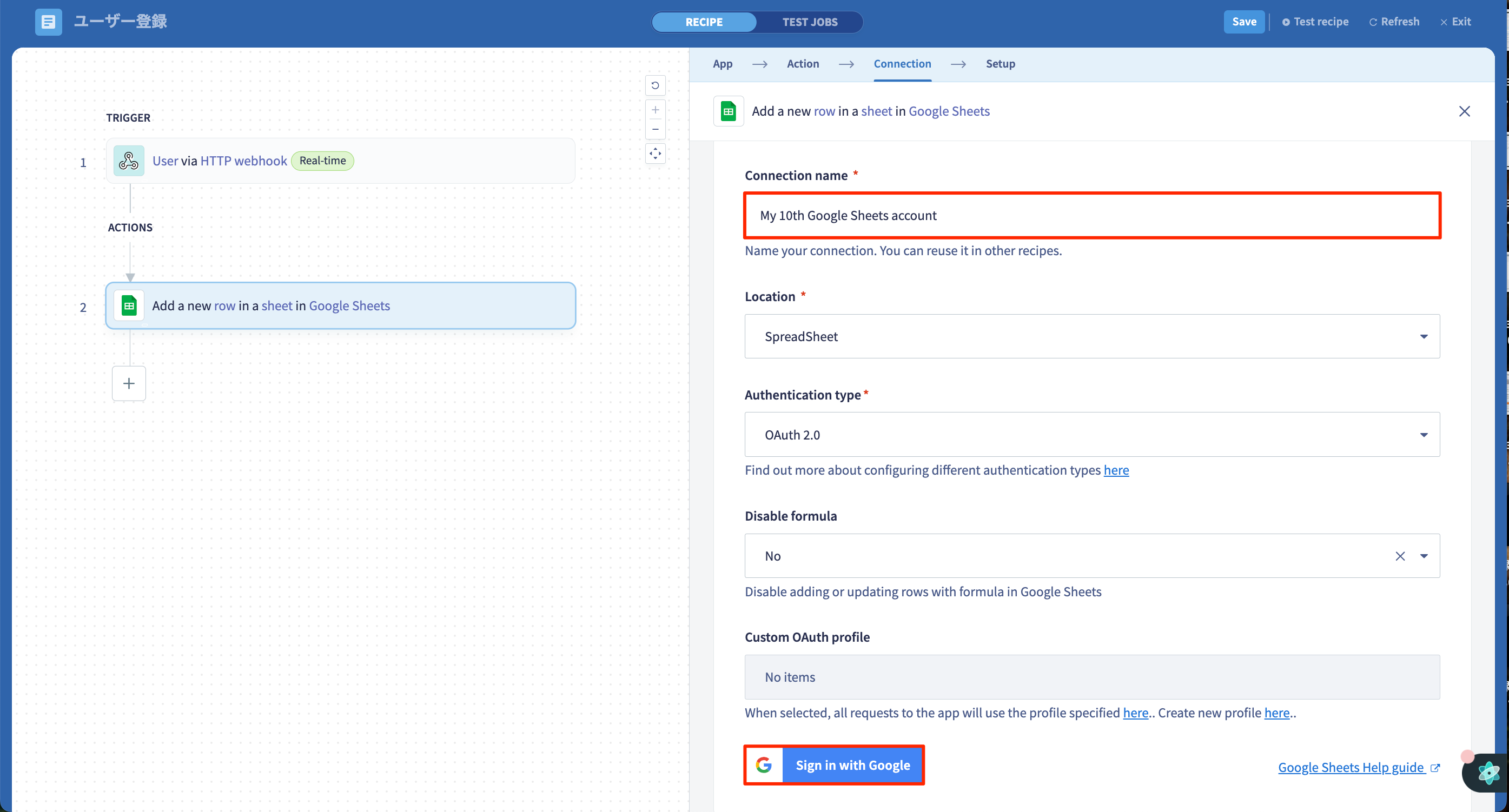The height and width of the screenshot is (812, 1509).
Task: Zoom out of the recipe canvas
Action: point(655,129)
